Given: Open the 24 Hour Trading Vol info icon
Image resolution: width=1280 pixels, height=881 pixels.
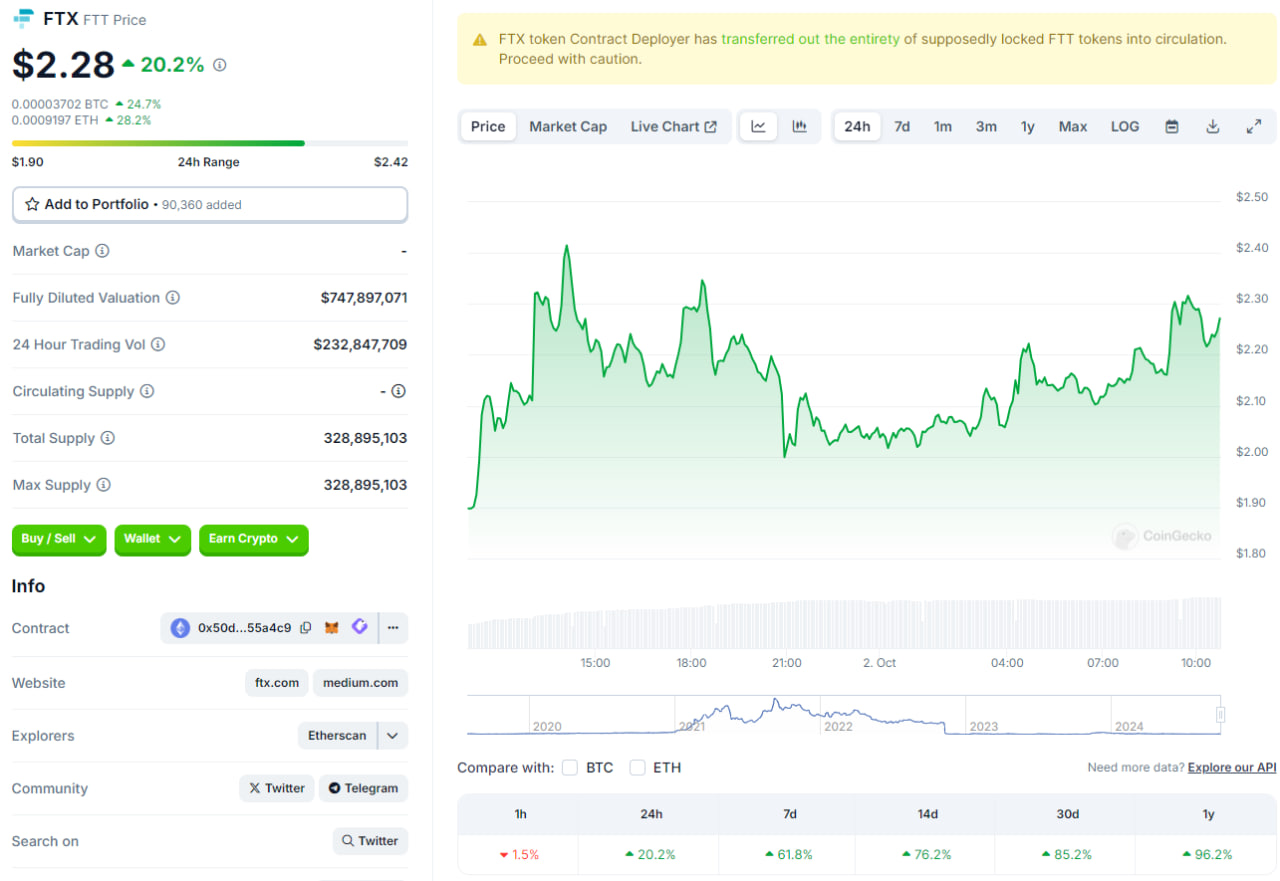Looking at the screenshot, I should point(158,345).
